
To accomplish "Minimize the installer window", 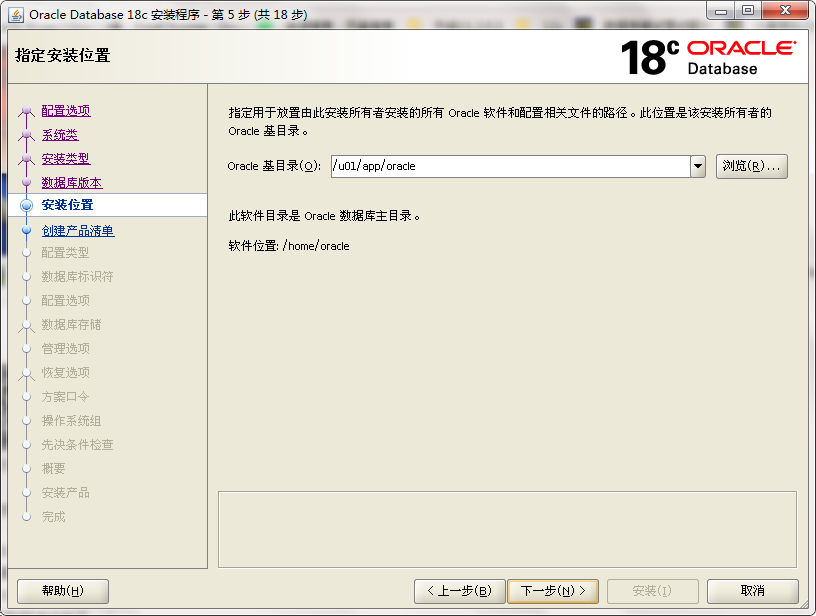I will coord(721,11).
